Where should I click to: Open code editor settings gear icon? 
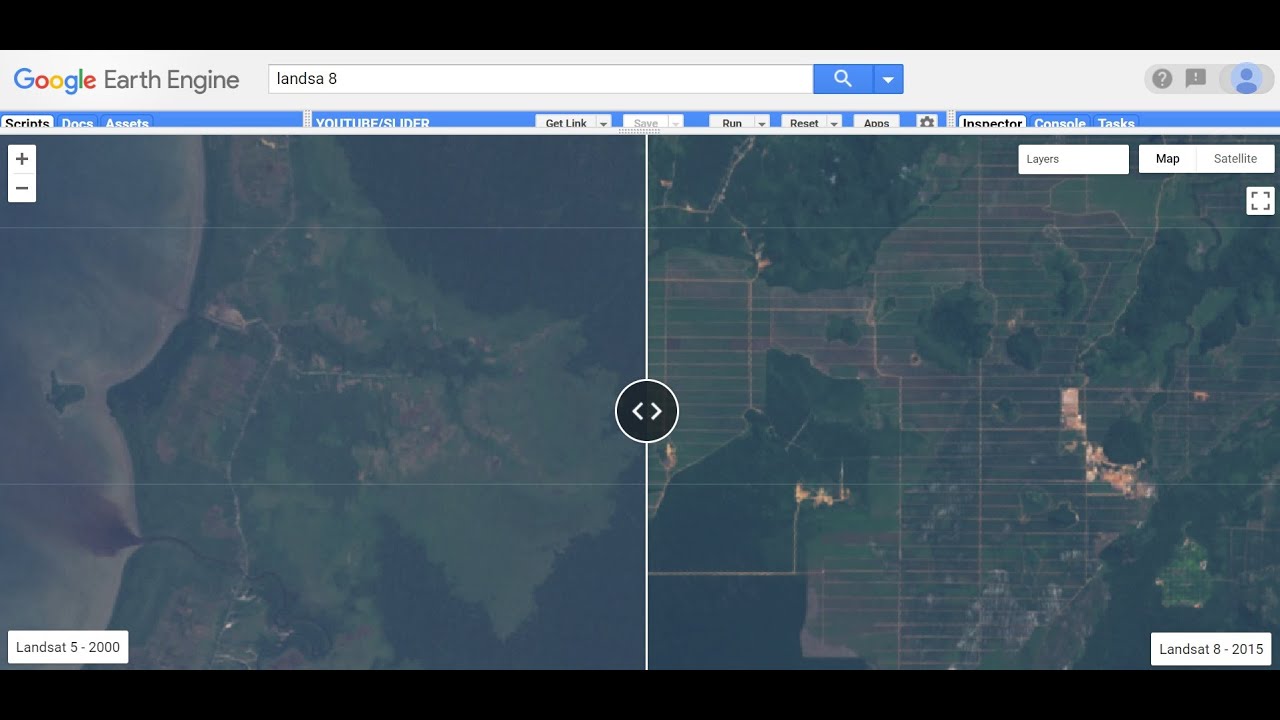pos(927,122)
